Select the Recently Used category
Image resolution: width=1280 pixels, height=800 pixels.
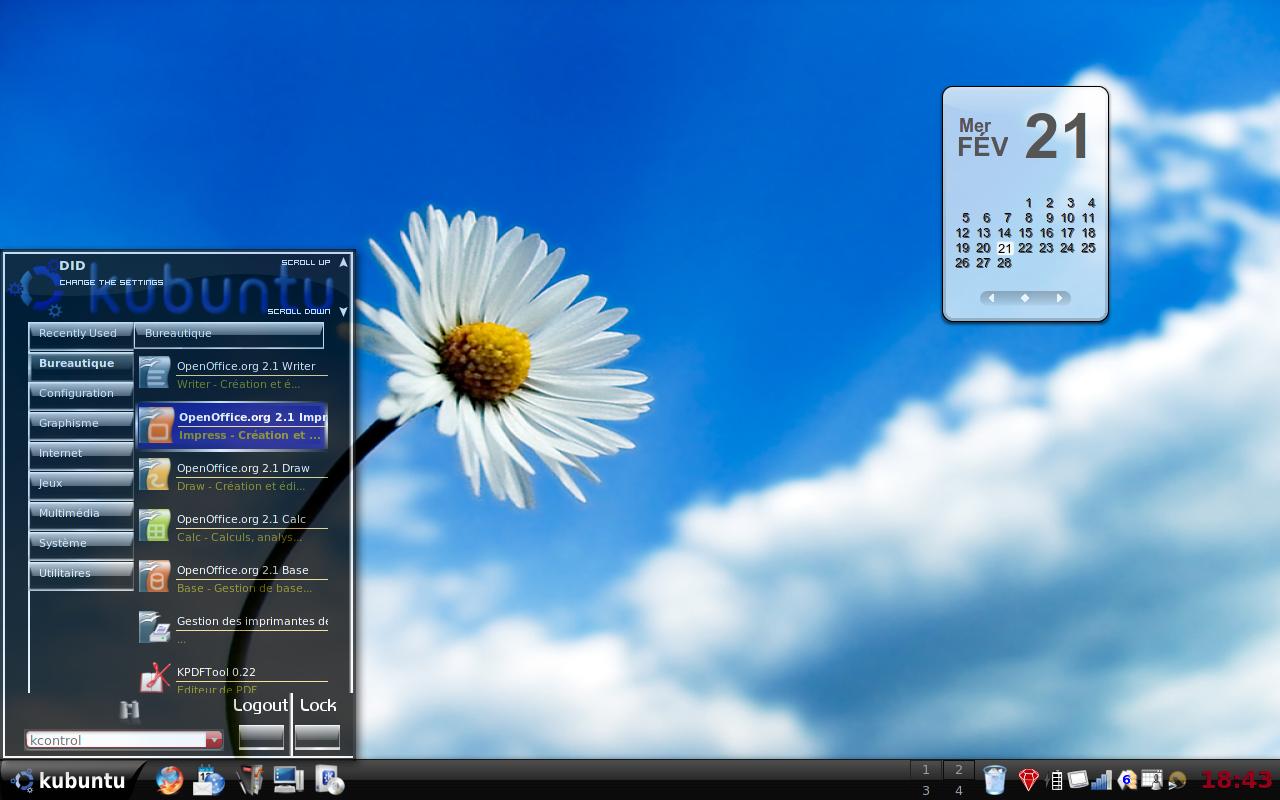tap(80, 334)
